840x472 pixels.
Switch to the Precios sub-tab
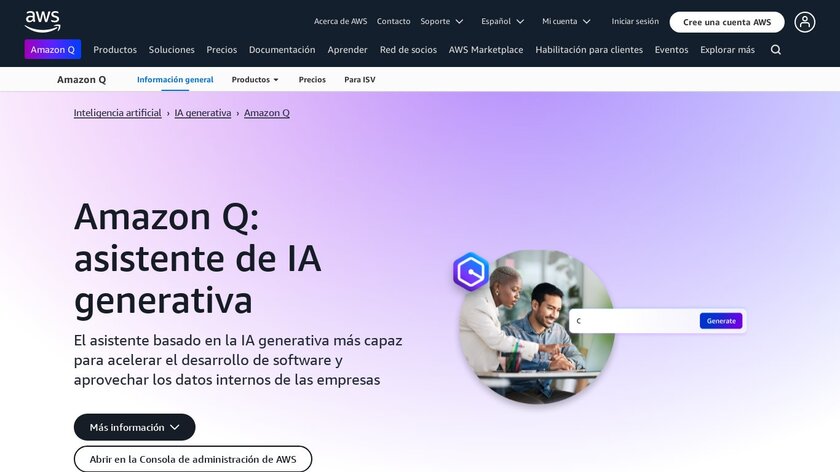[x=312, y=79]
